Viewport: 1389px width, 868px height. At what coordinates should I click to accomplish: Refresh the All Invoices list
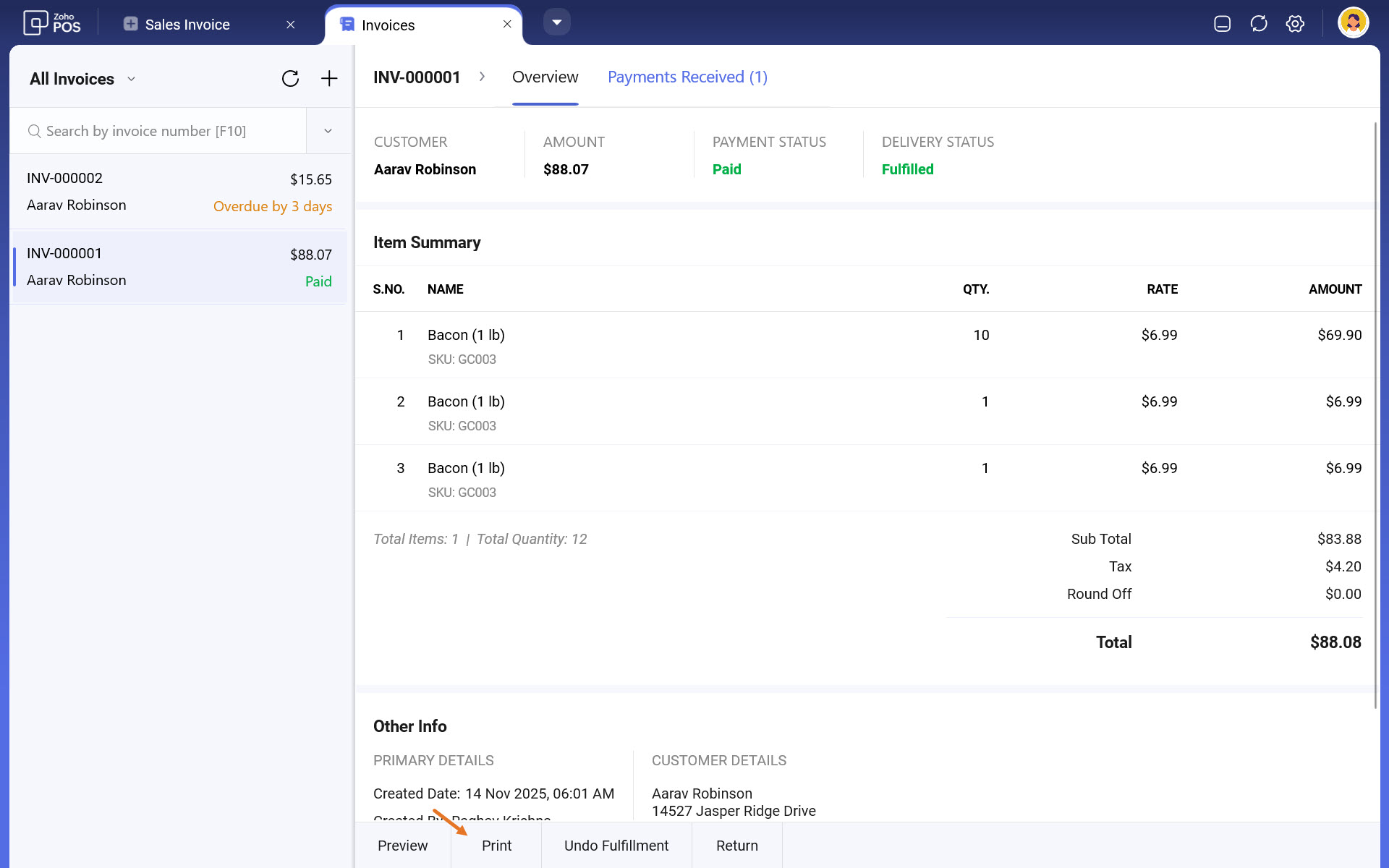pos(290,79)
